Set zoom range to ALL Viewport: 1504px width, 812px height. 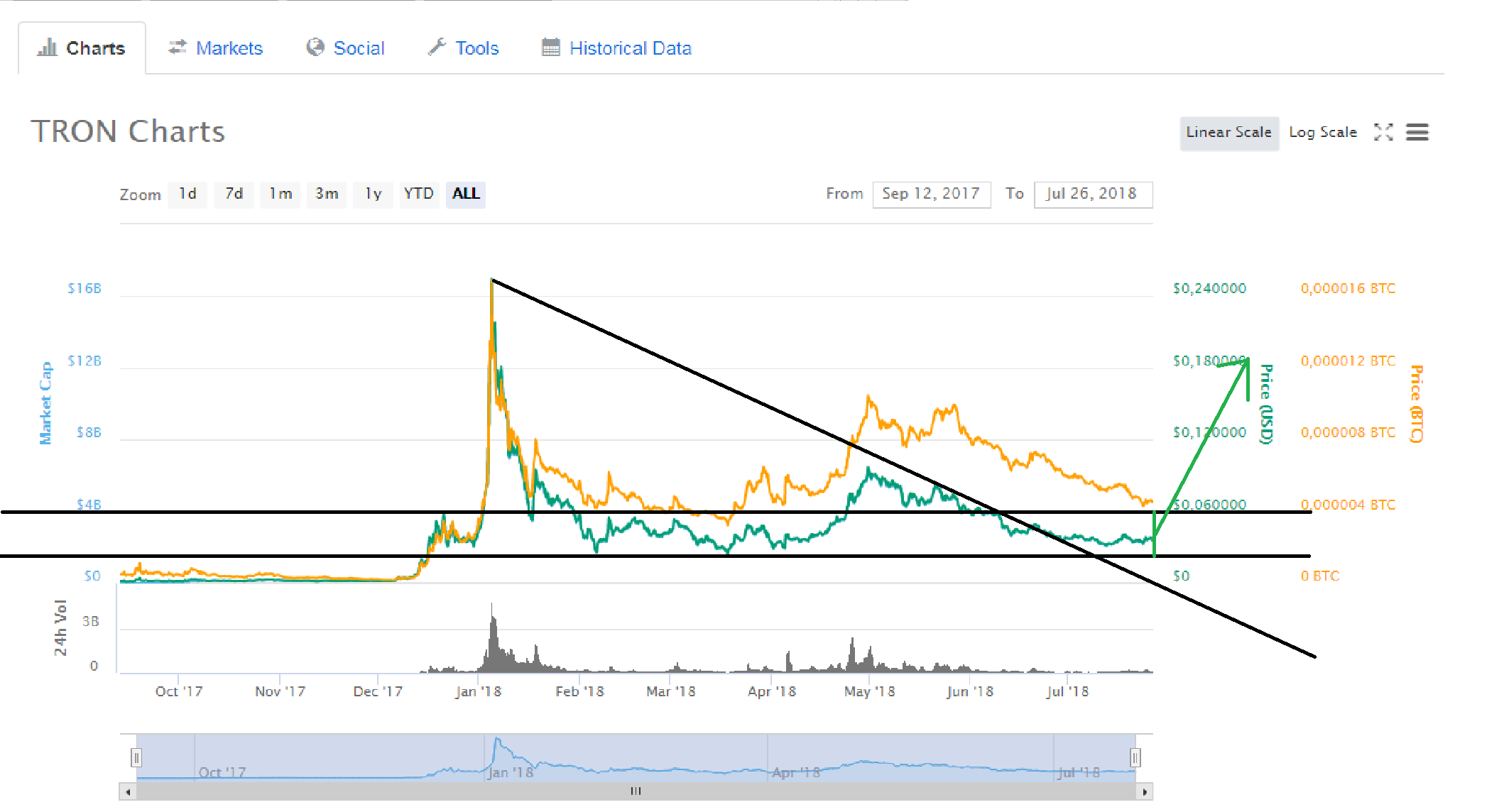point(466,194)
